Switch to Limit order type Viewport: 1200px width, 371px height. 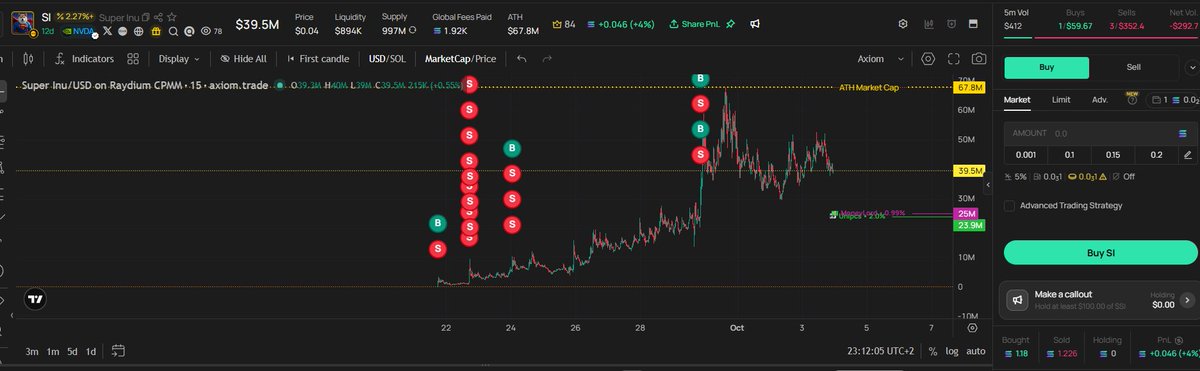pos(1061,100)
